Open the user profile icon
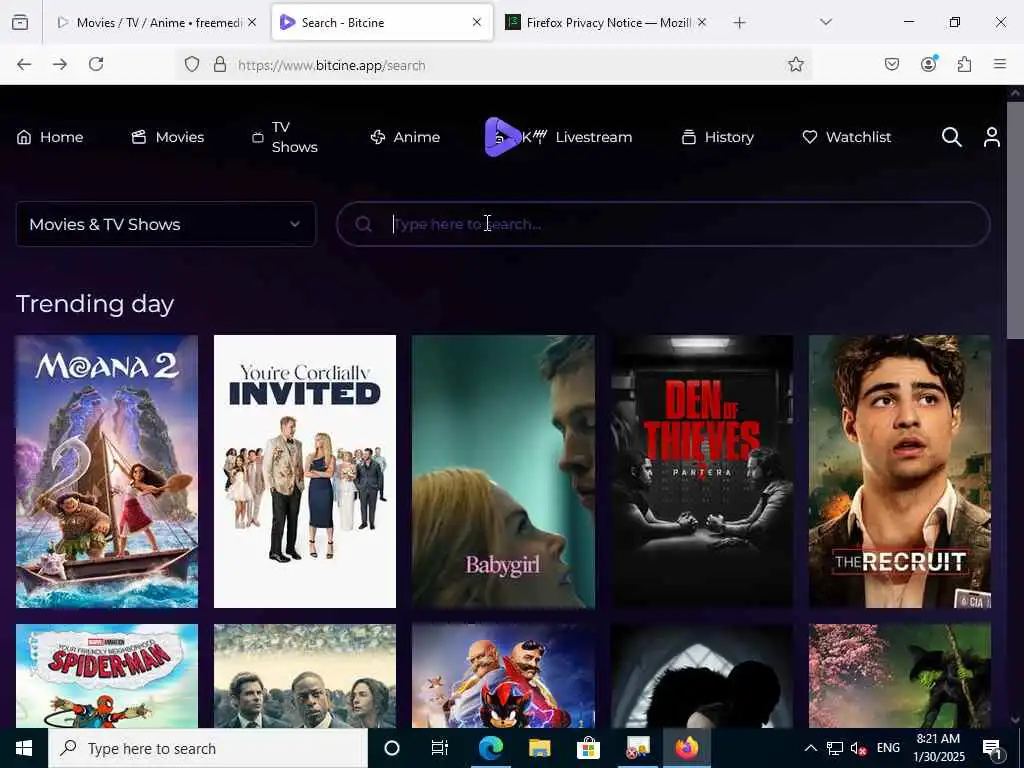This screenshot has width=1024, height=768. tap(992, 137)
